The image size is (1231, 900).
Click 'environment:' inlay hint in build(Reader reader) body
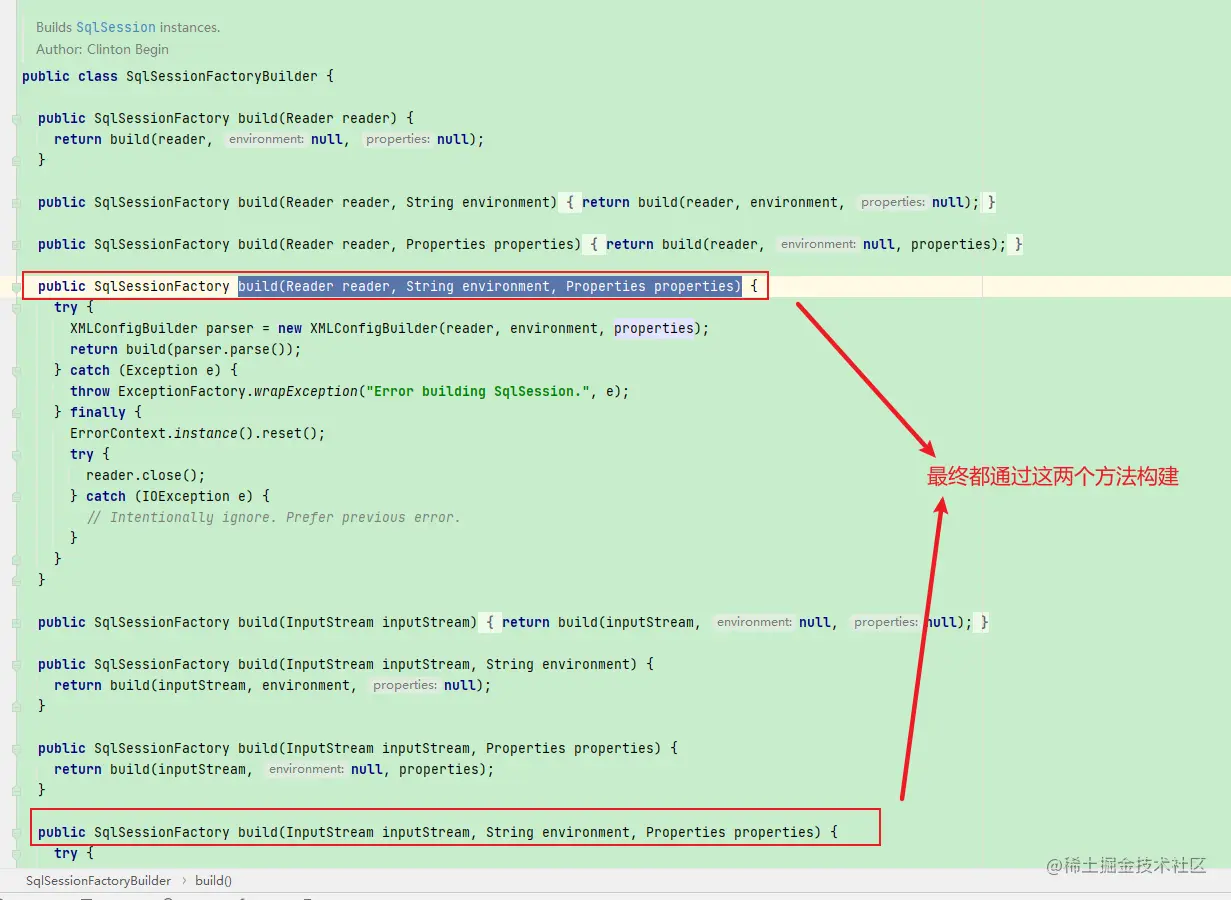[x=266, y=139]
